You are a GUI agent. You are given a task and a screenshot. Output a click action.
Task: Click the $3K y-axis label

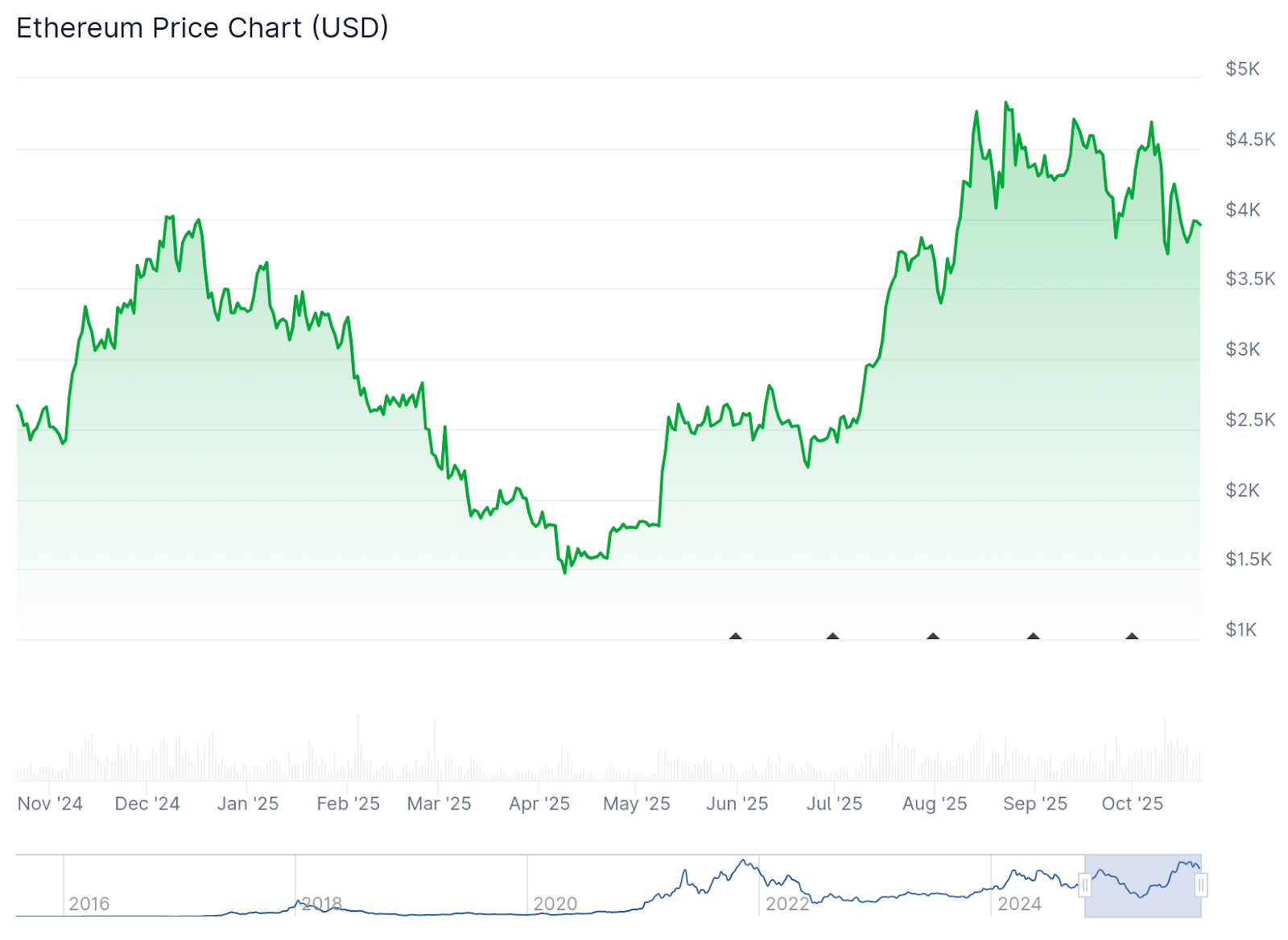(1242, 349)
